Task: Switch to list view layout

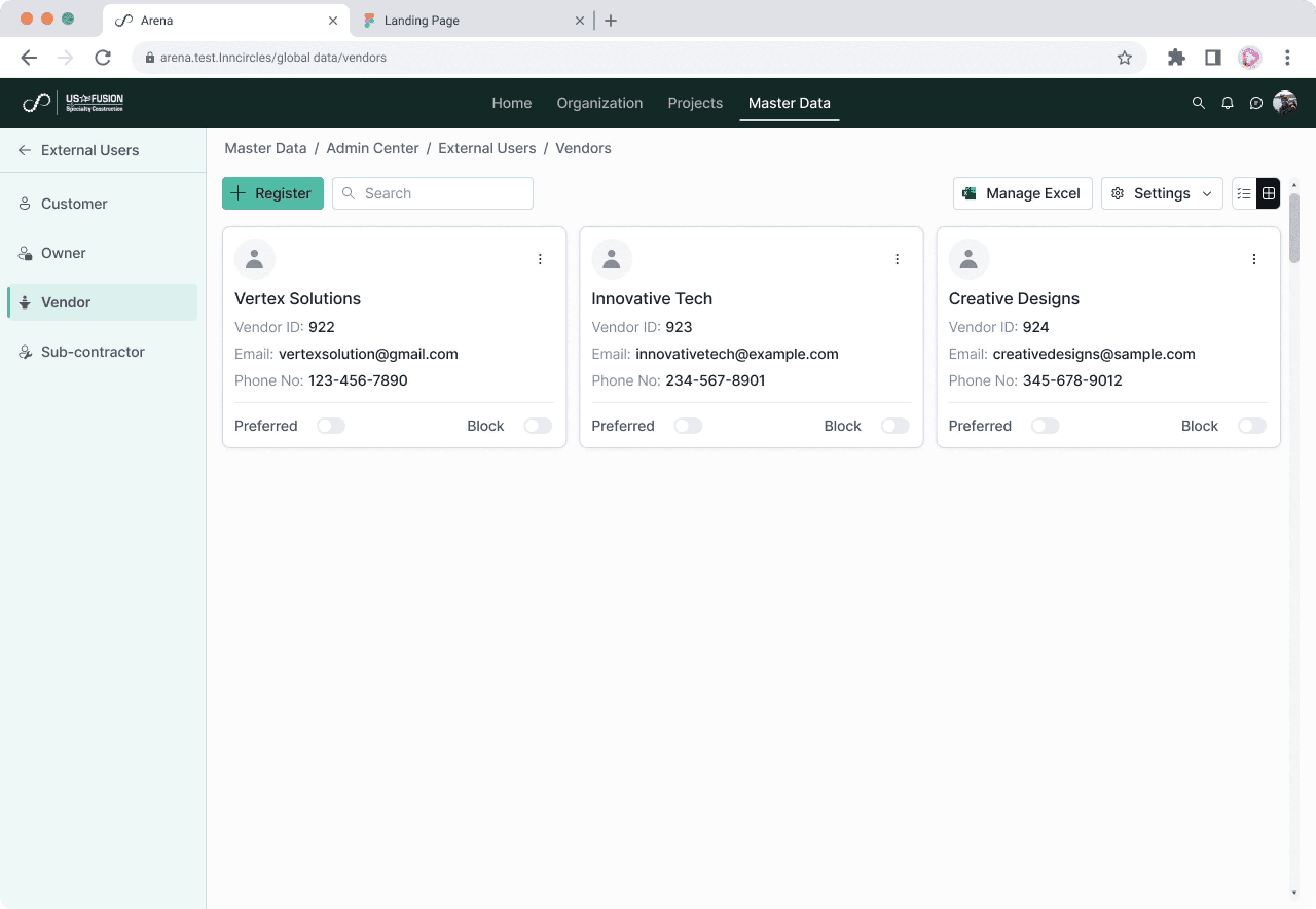Action: click(1244, 194)
